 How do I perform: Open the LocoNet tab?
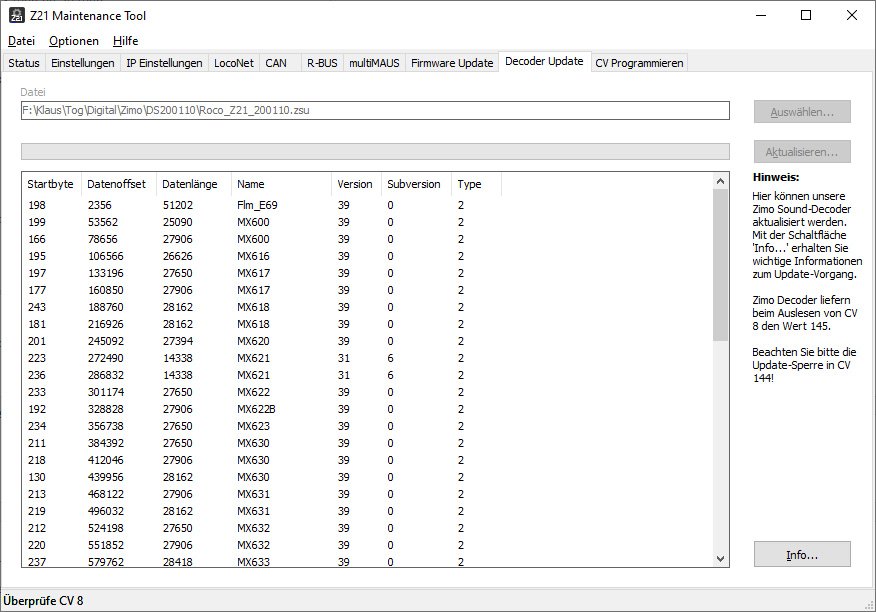tap(234, 63)
